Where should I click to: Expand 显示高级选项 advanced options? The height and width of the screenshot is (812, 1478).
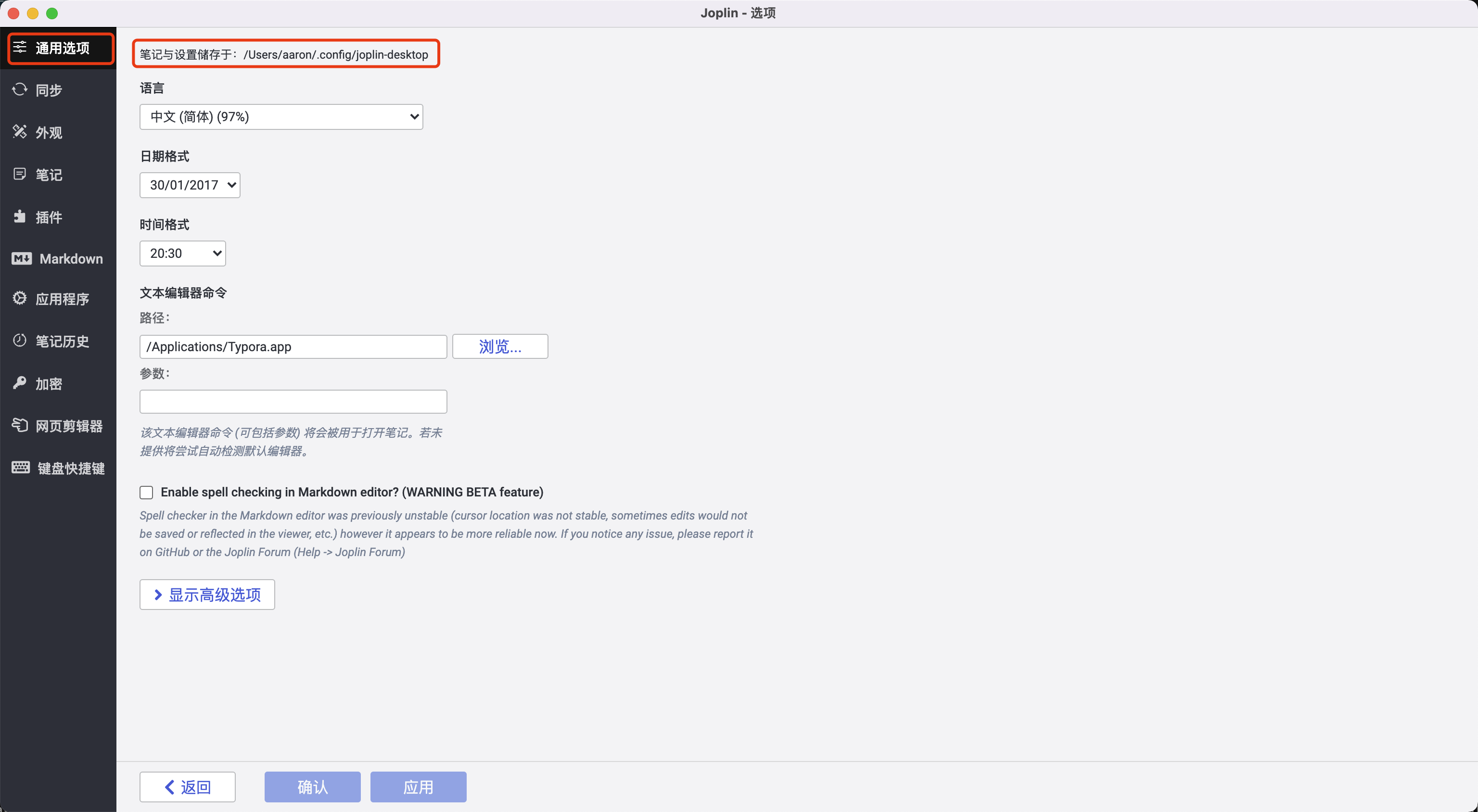pyautogui.click(x=207, y=595)
